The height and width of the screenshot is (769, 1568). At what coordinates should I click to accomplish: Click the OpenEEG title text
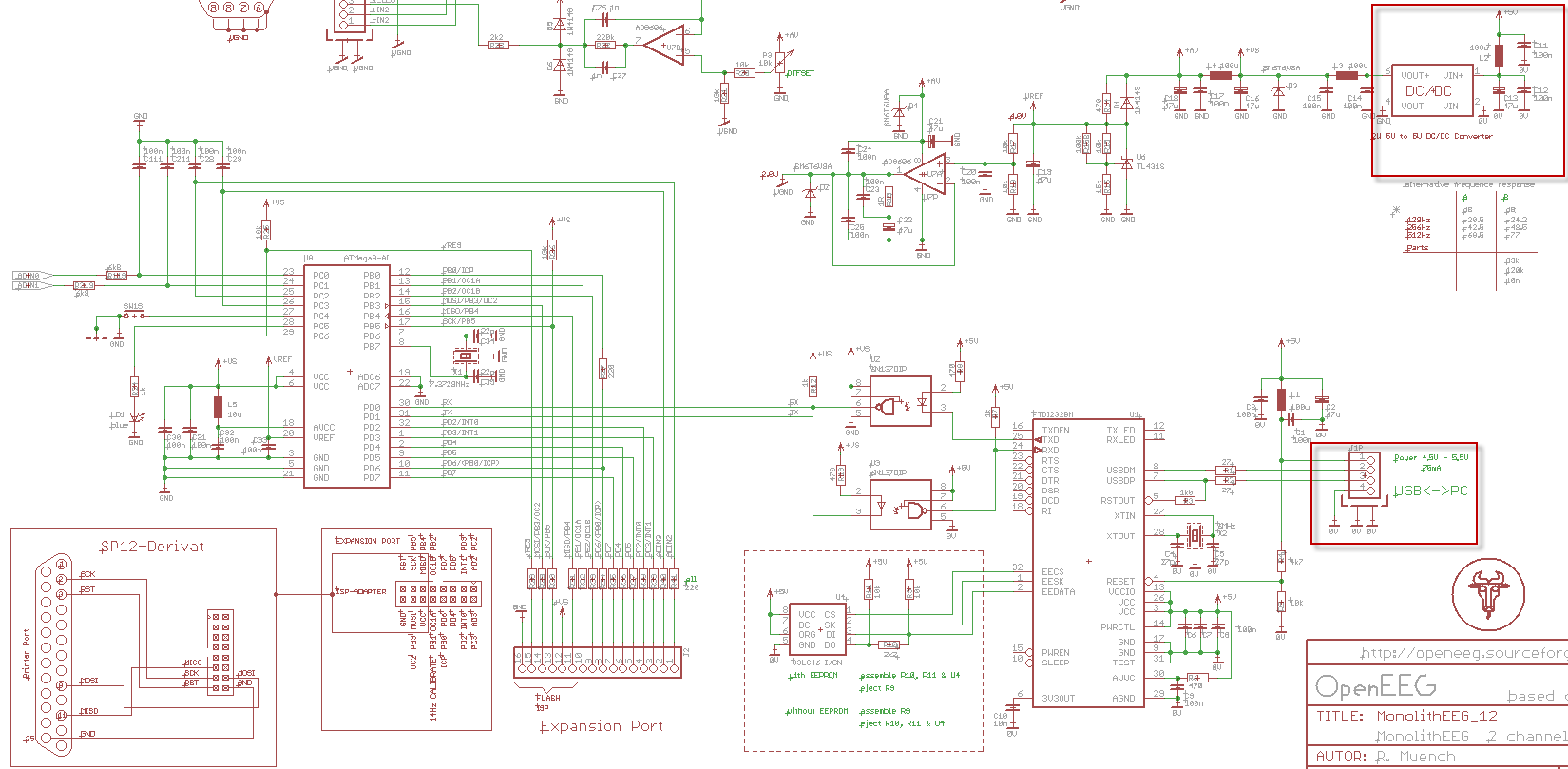pyautogui.click(x=1375, y=686)
